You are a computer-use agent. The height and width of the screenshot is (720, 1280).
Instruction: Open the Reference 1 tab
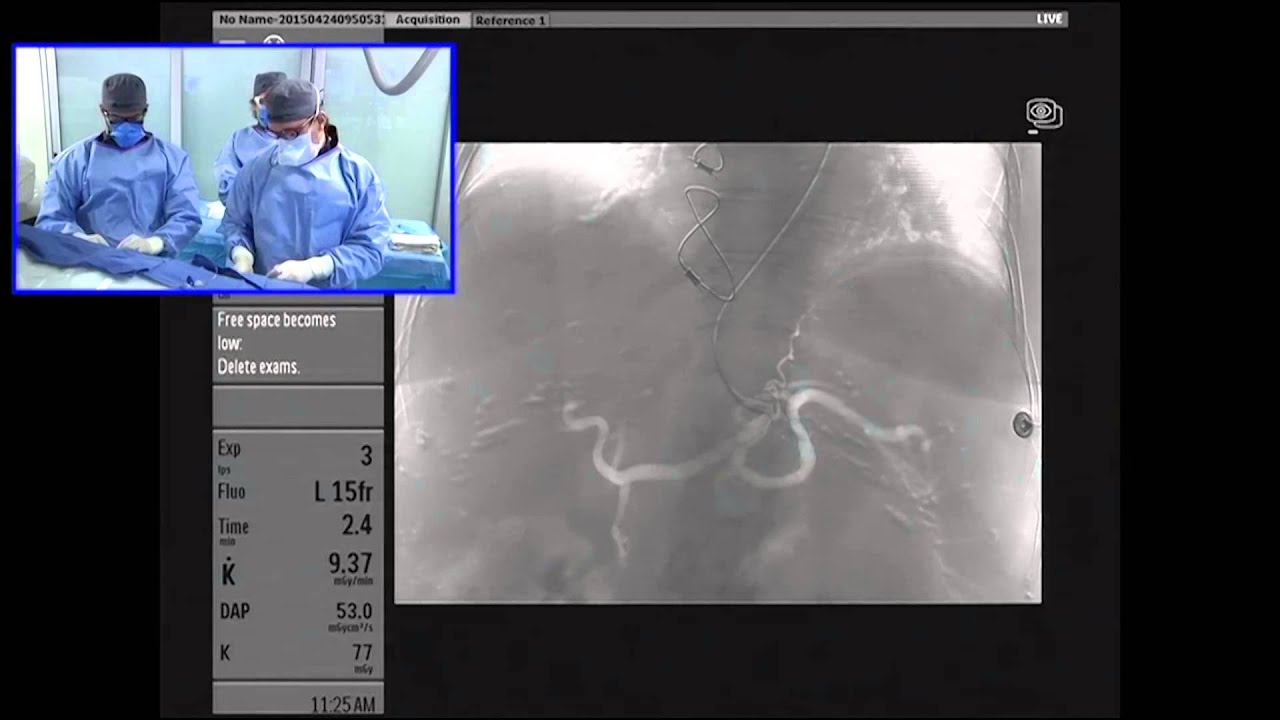[510, 20]
